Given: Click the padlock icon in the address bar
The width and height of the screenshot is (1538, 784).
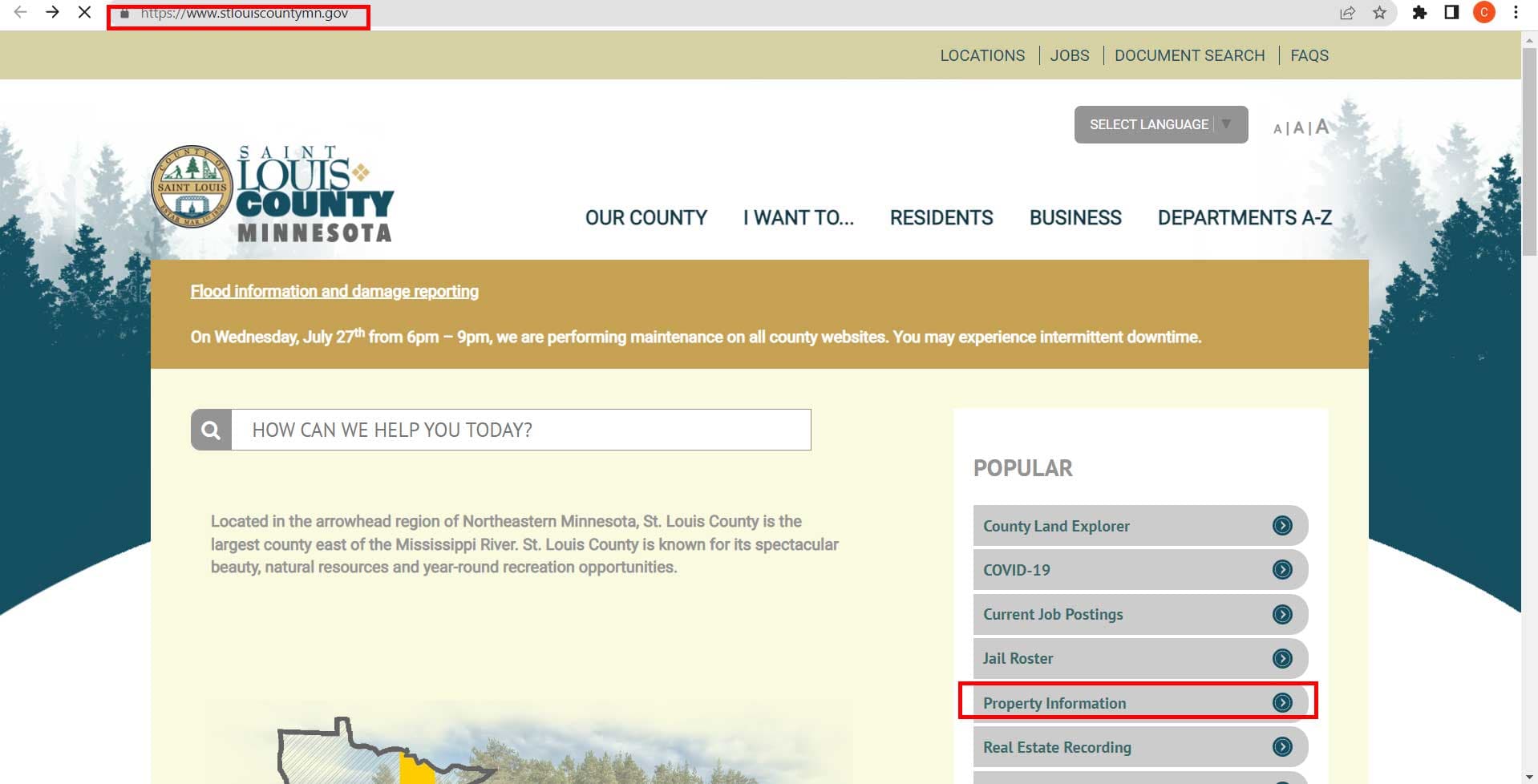Looking at the screenshot, I should (x=124, y=13).
